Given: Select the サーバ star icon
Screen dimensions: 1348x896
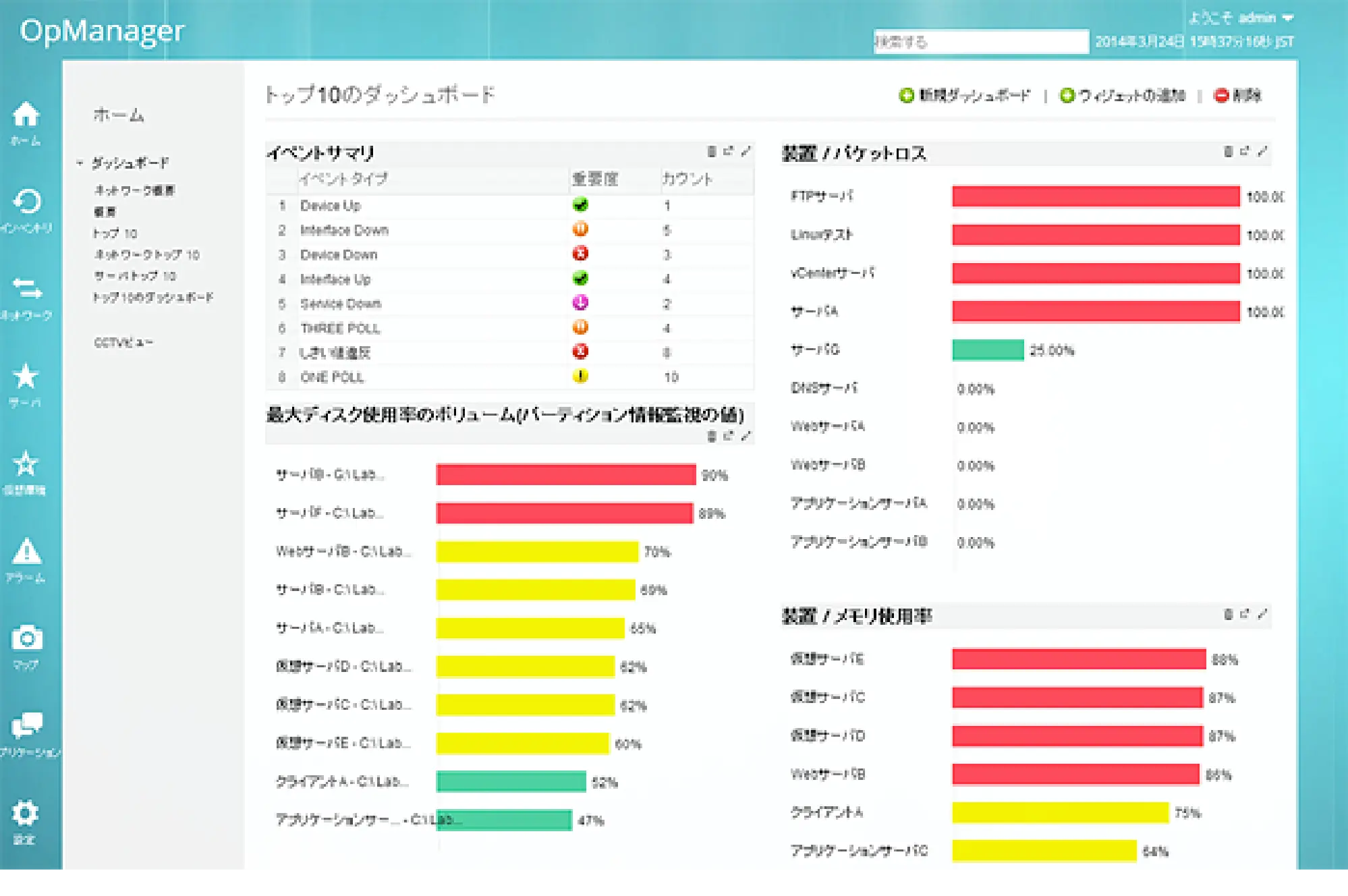Looking at the screenshot, I should [x=26, y=380].
